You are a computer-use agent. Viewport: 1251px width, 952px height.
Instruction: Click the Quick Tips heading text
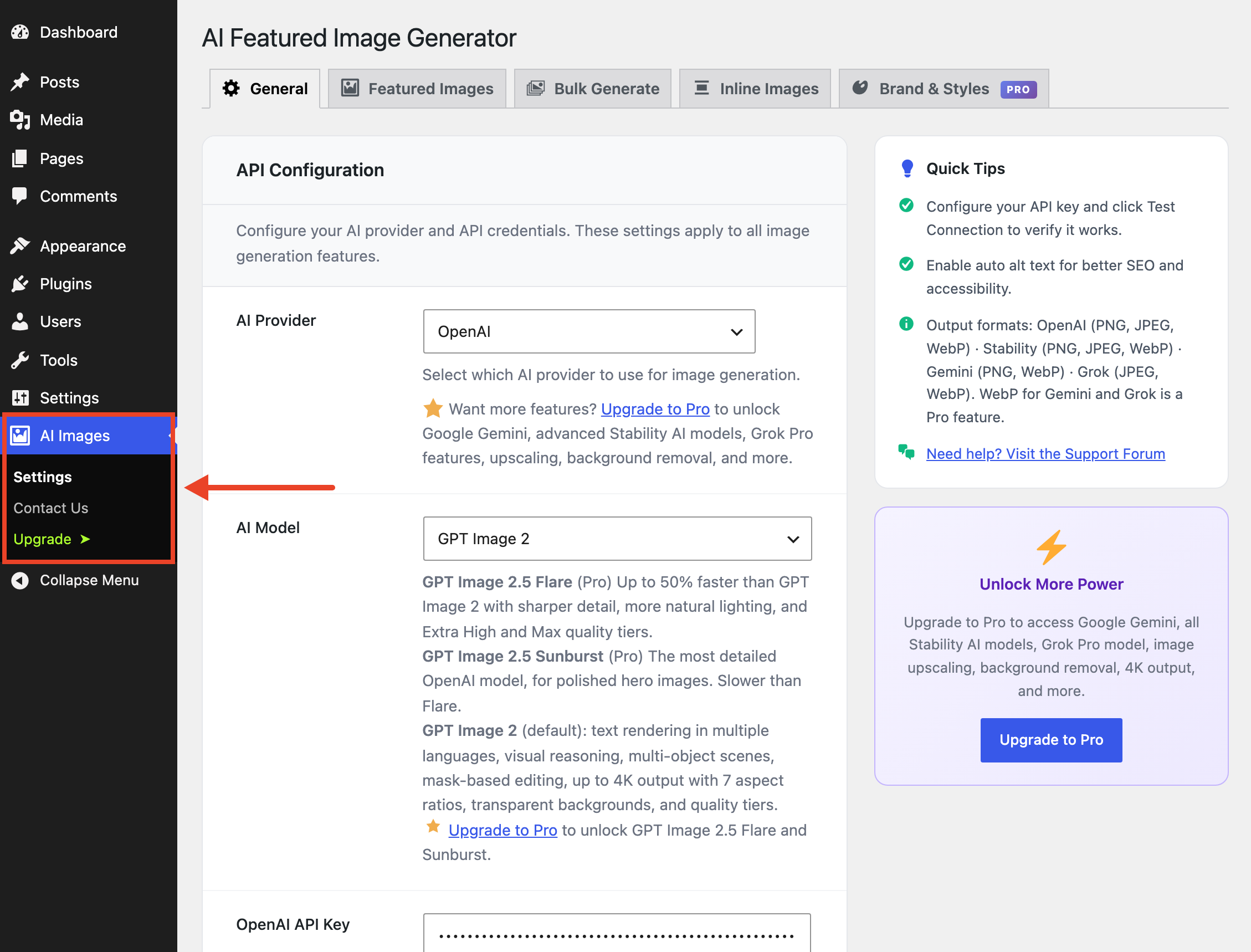point(966,168)
